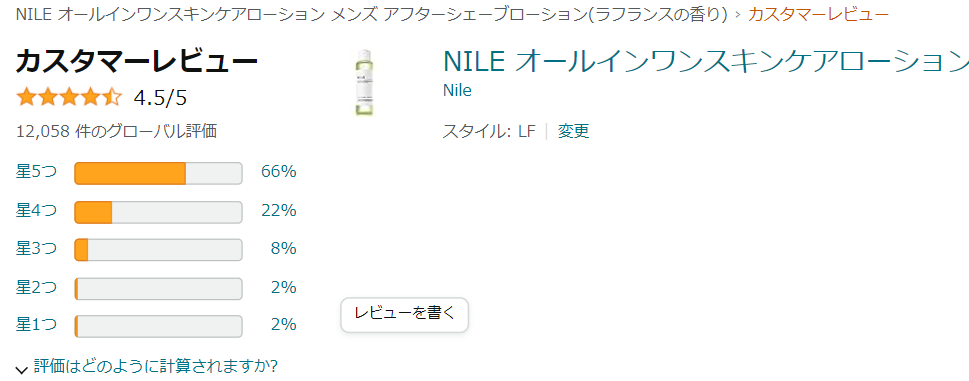Viewport: 969px width, 381px height.
Task: Filter reviews by 星4つ link
Action: tap(36, 211)
